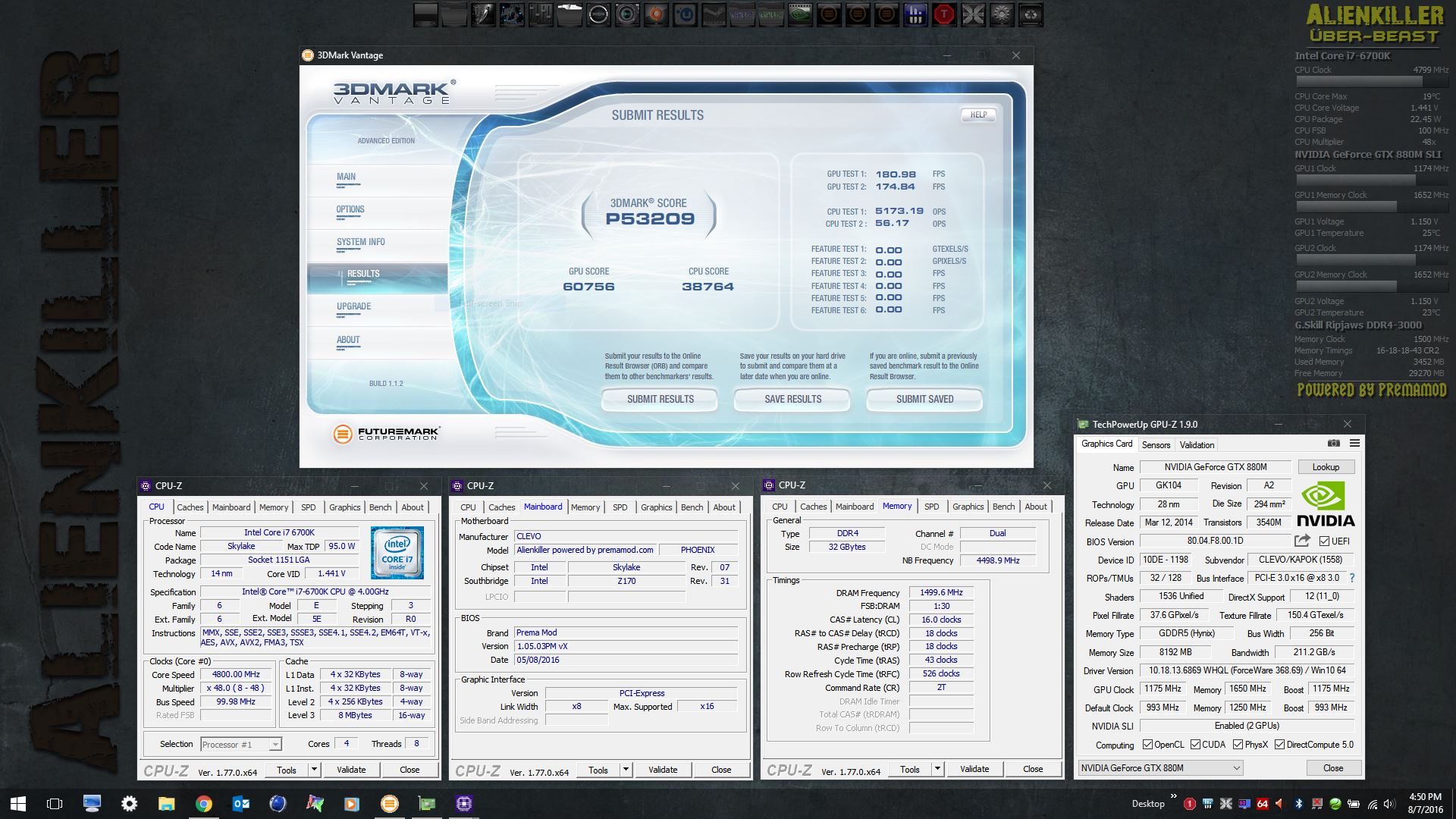Open the volume speaker tray icon
This screenshot has width=1456, height=819.
(x=1389, y=804)
